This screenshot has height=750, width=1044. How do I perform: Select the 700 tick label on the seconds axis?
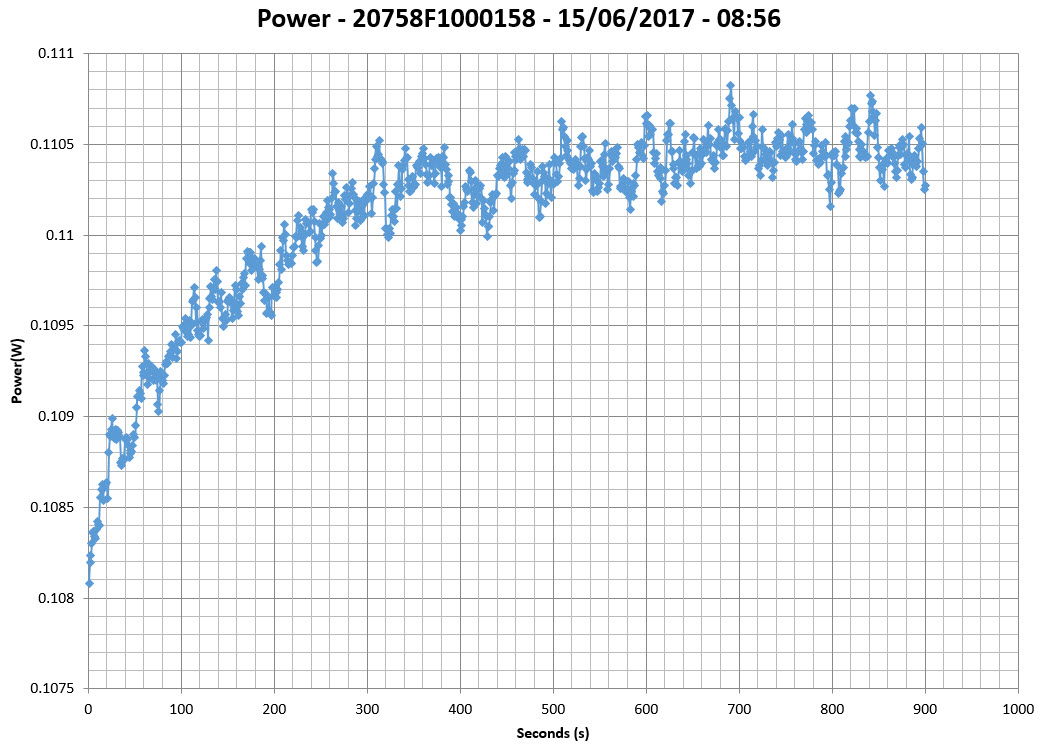tap(739, 707)
